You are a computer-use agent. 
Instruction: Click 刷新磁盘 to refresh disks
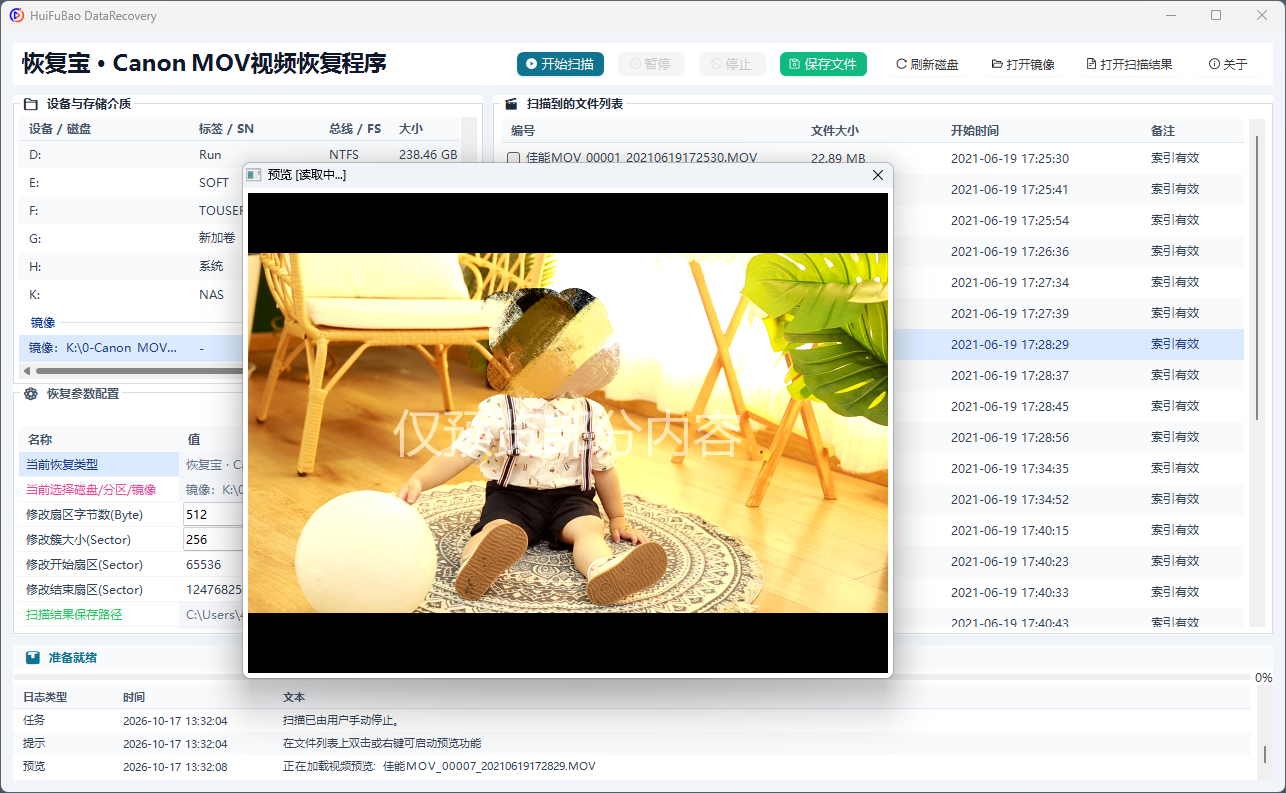tap(927, 64)
